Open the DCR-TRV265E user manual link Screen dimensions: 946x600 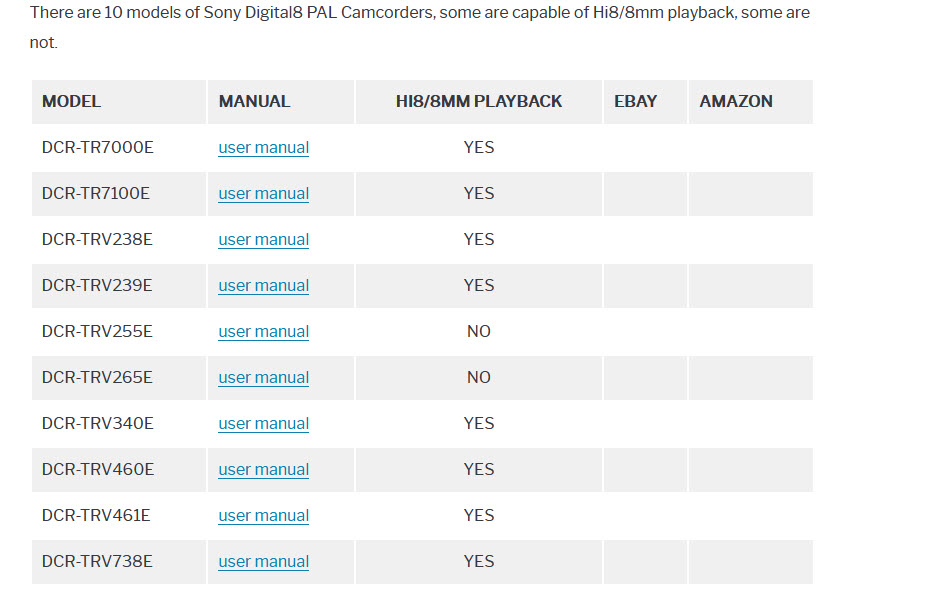click(263, 378)
